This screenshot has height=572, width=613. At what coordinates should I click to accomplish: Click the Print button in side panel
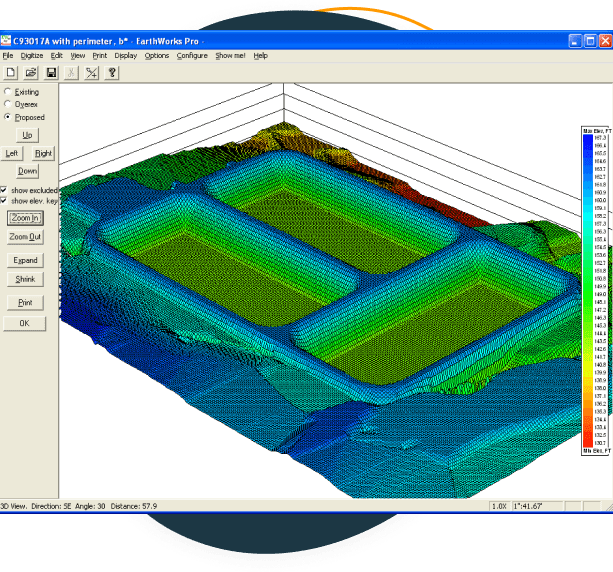(25, 303)
